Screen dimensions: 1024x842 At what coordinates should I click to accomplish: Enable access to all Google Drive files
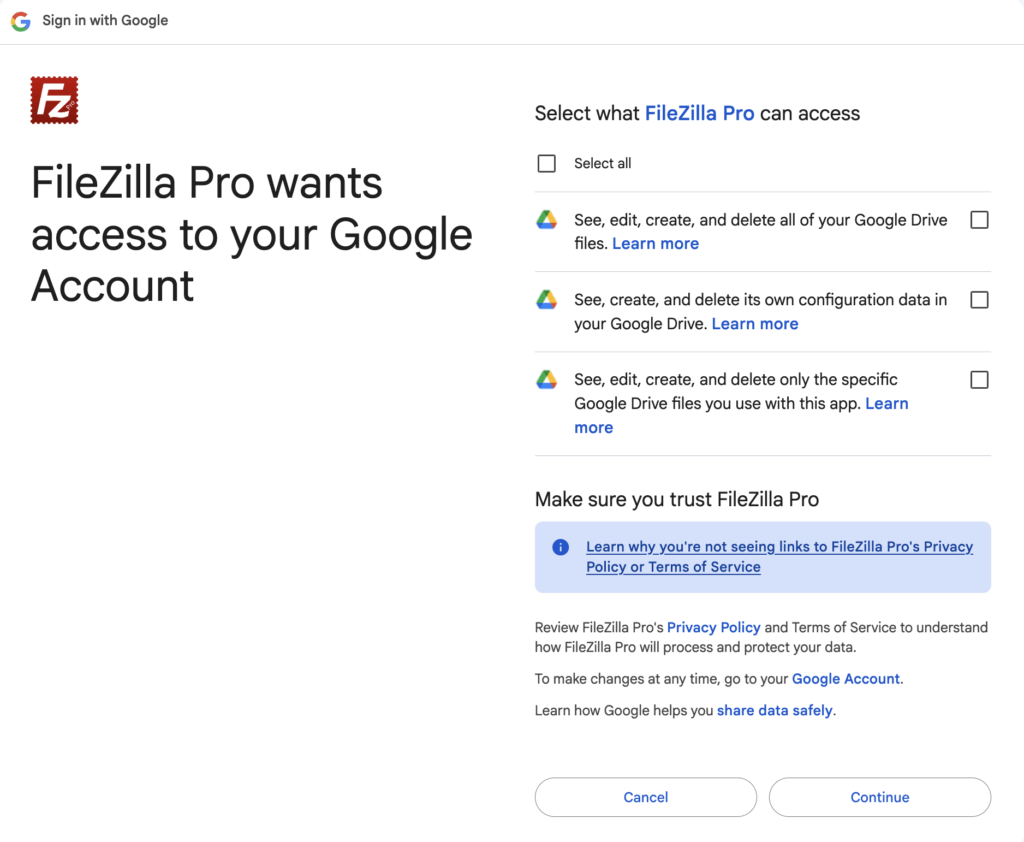coord(979,220)
